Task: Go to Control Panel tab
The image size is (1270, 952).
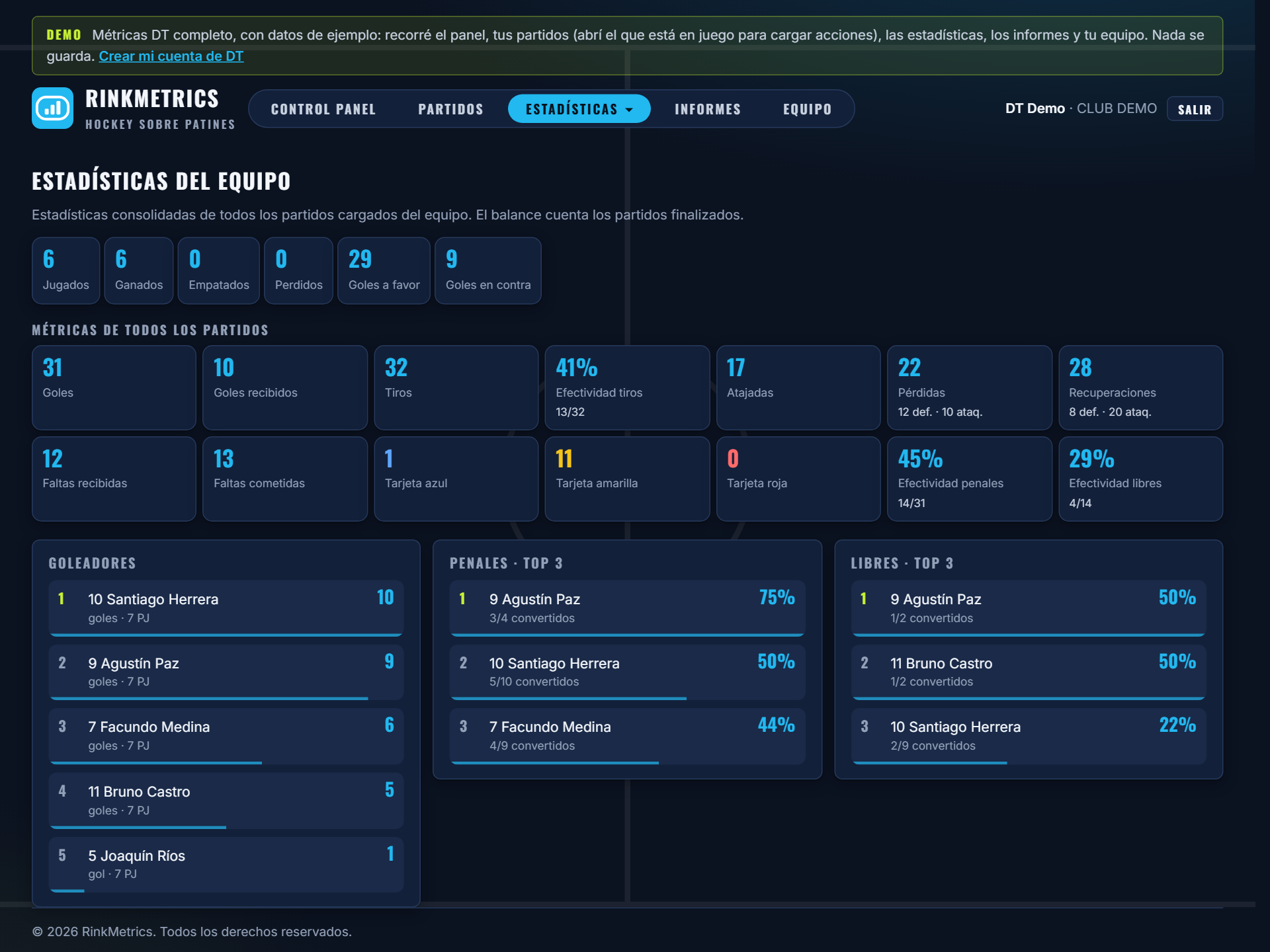Action: 323,109
